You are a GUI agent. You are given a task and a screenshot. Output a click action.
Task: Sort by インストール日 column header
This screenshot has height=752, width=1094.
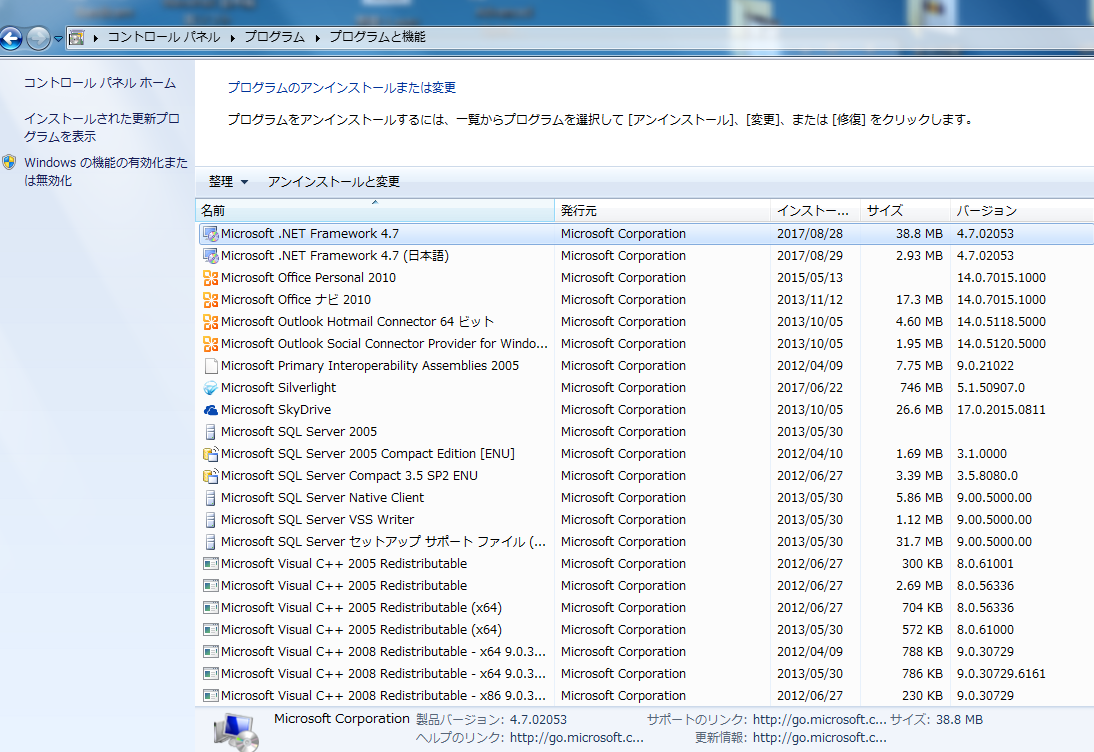click(815, 211)
